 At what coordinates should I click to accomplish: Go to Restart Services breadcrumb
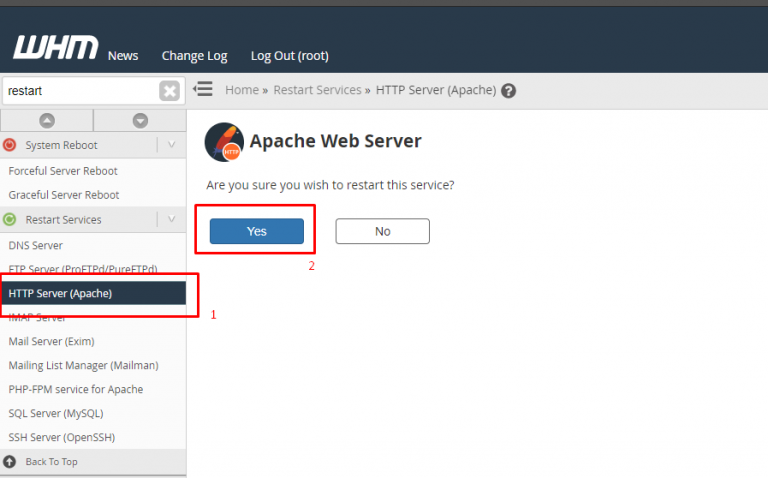(317, 90)
